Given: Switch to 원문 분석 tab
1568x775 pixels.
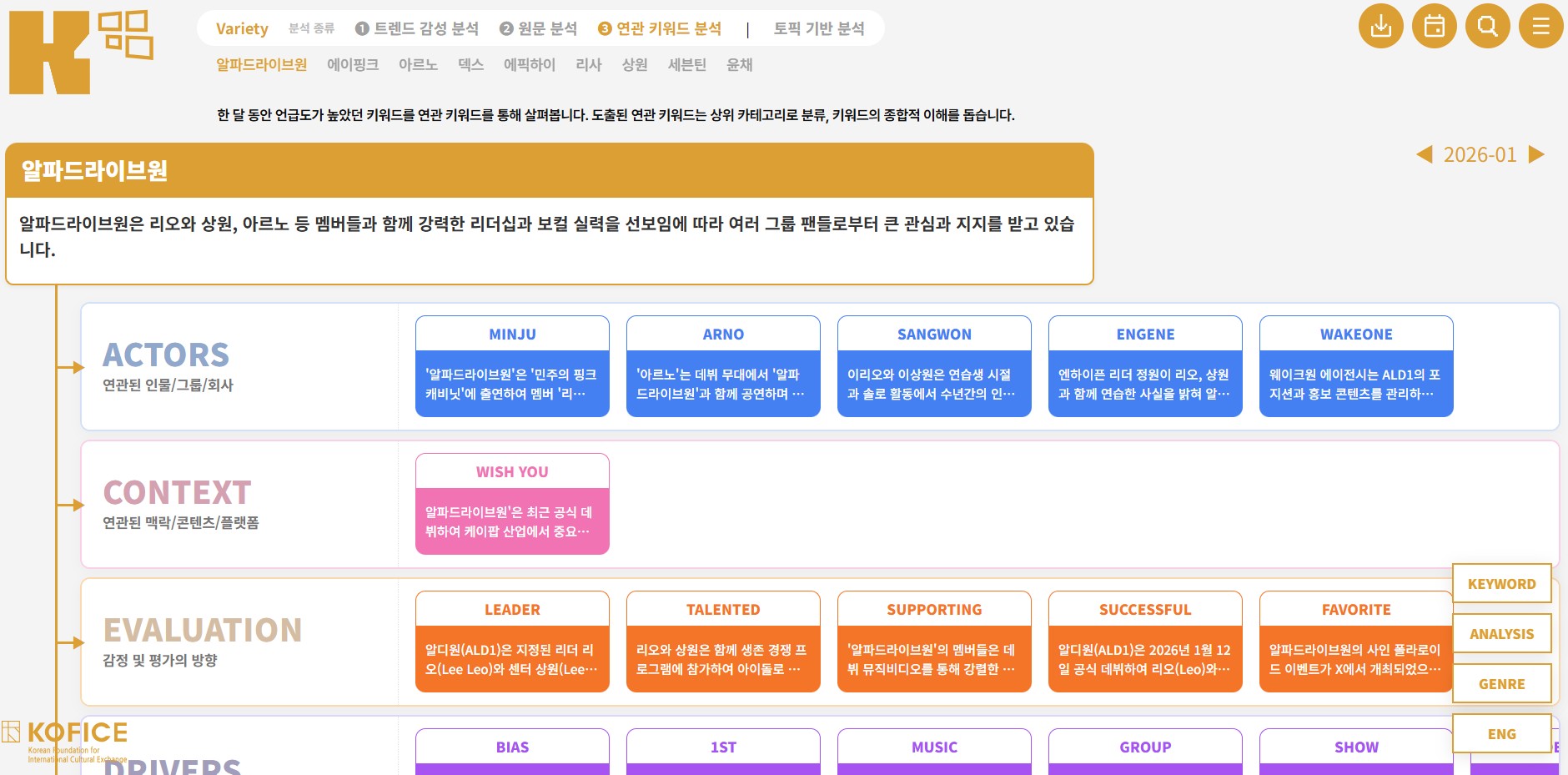Looking at the screenshot, I should pyautogui.click(x=538, y=28).
